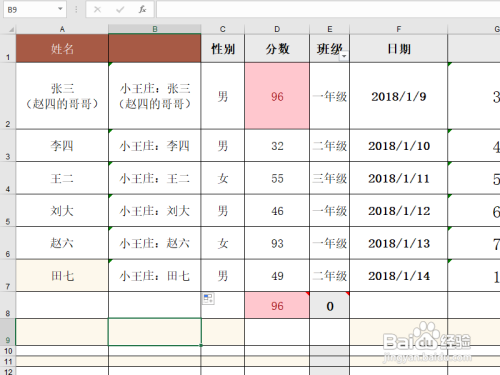The image size is (500, 375).
Task: Click the cell 小王庄:王二
Action: (155, 178)
